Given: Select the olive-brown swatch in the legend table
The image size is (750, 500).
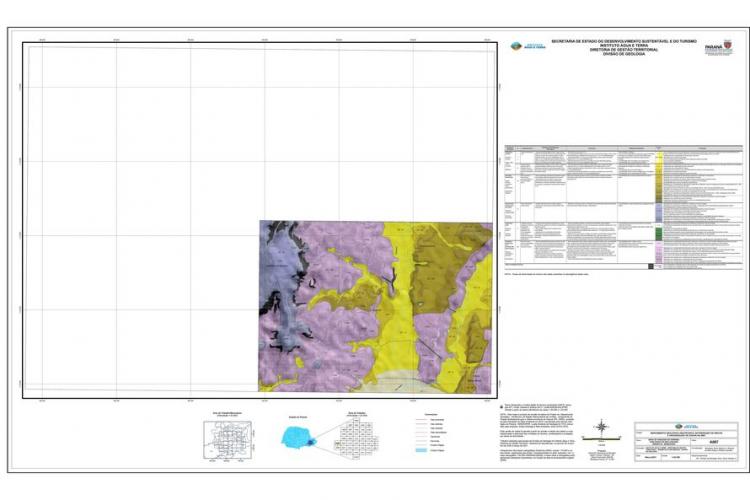Looking at the screenshot, I should click(659, 188).
